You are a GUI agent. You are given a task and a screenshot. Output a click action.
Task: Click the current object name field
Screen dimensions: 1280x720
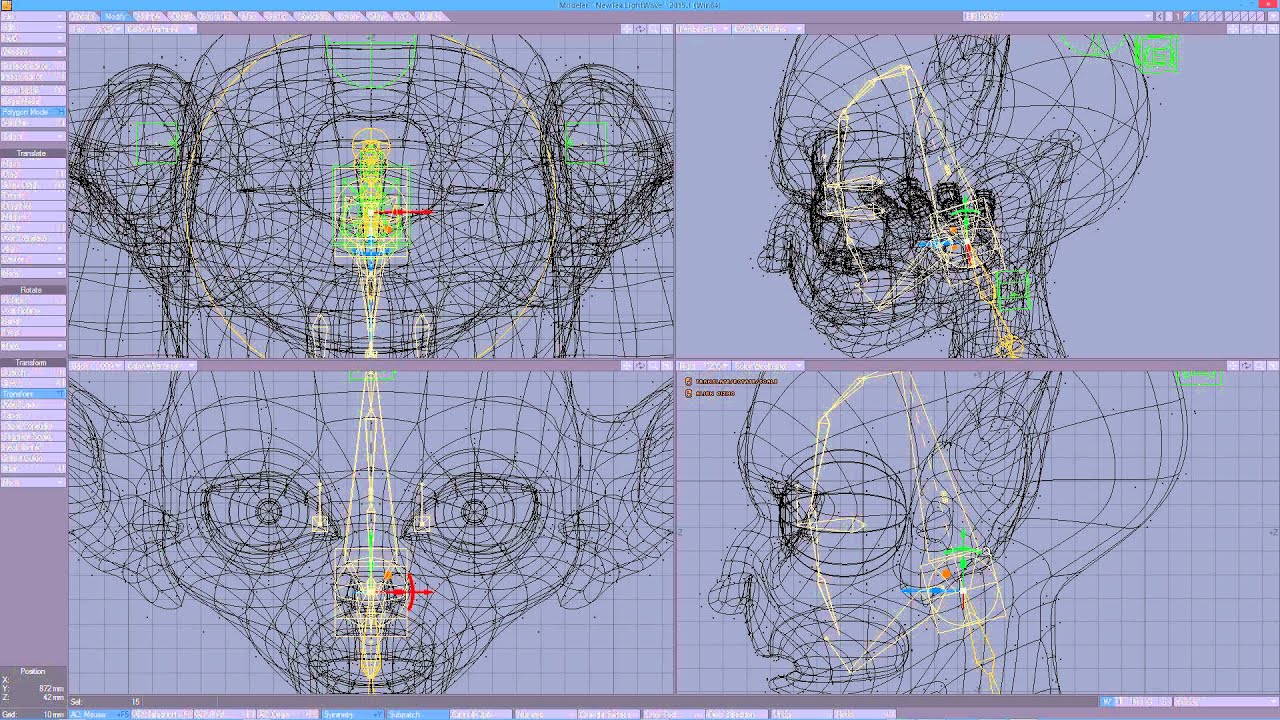1058,17
